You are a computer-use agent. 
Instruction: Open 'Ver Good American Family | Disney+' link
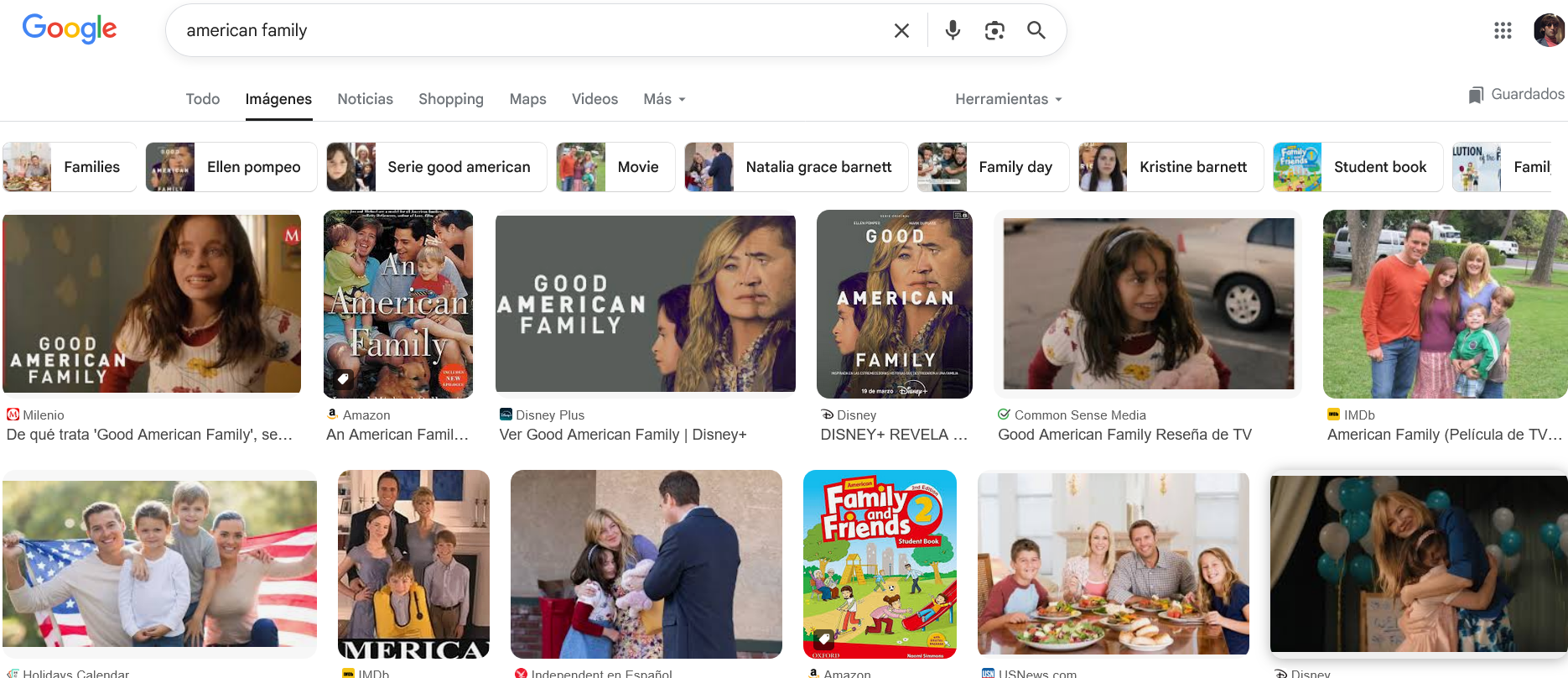[623, 435]
